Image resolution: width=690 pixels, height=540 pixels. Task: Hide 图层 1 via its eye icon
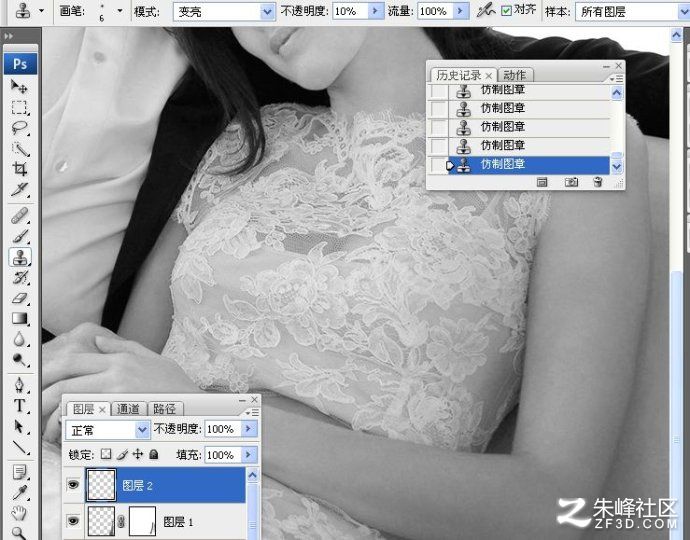(x=73, y=521)
